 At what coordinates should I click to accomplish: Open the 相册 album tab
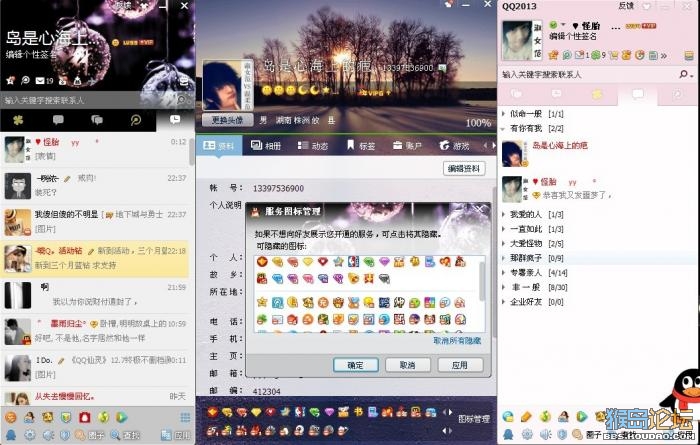tap(266, 146)
